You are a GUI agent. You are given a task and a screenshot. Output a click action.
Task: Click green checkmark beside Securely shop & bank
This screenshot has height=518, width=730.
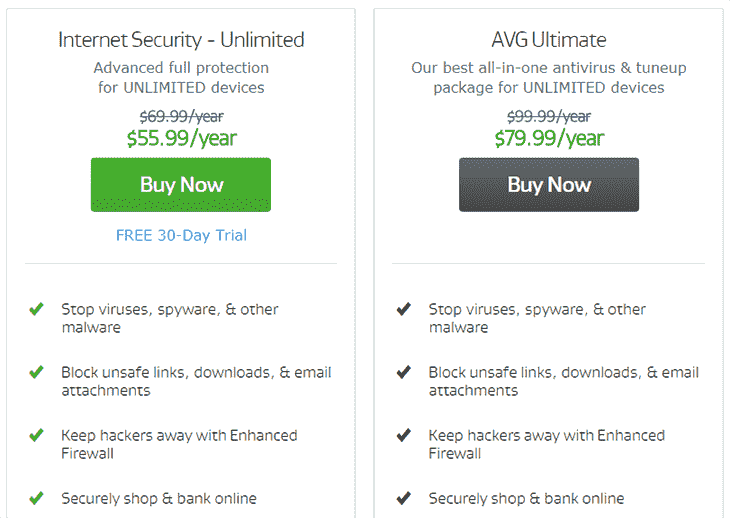(36, 498)
